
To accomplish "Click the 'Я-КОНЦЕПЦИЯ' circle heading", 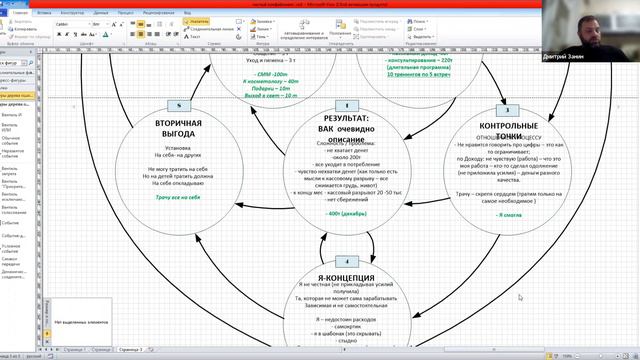I will pos(346,278).
